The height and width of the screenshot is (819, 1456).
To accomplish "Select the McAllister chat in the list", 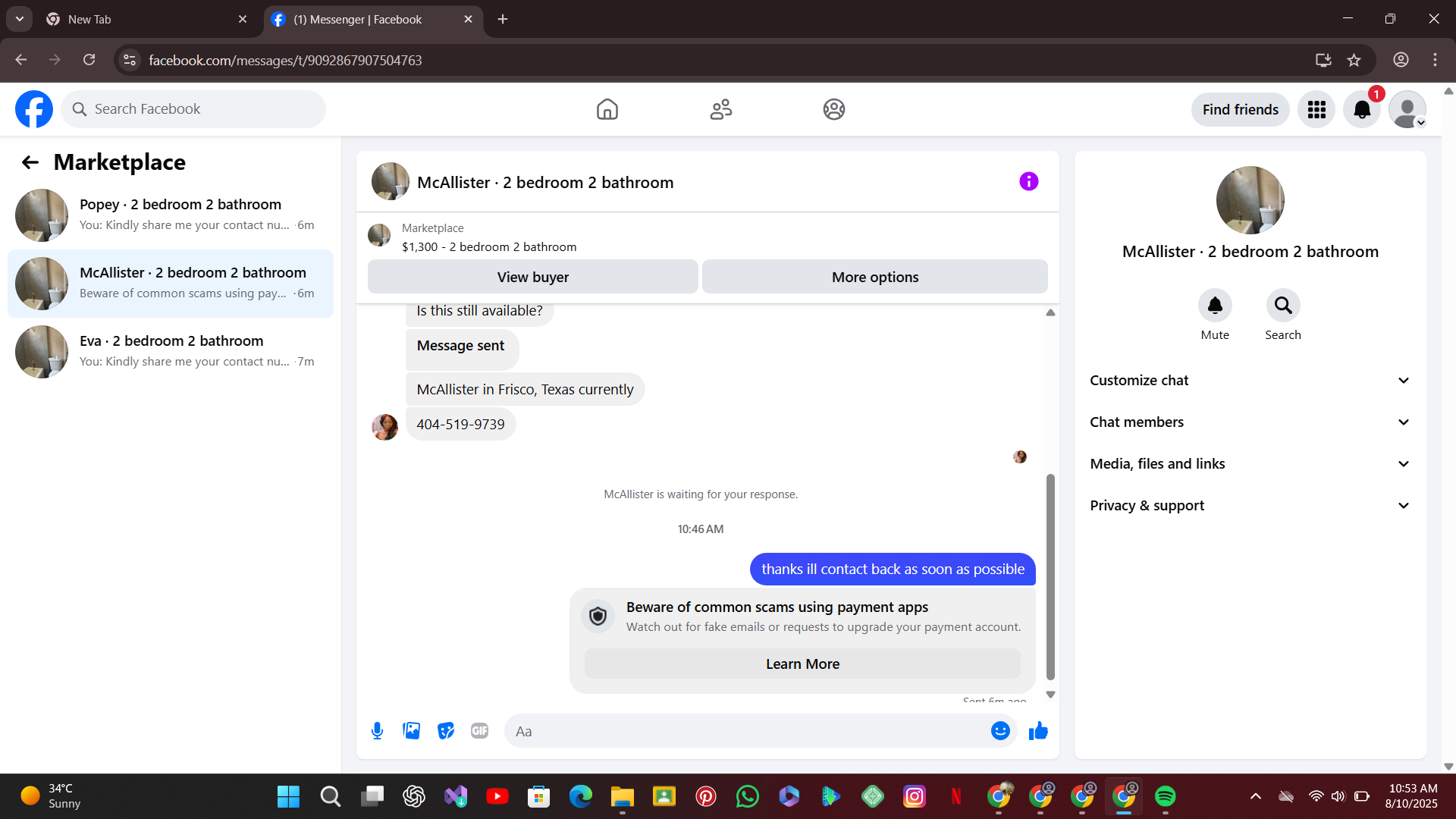I will 171,284.
